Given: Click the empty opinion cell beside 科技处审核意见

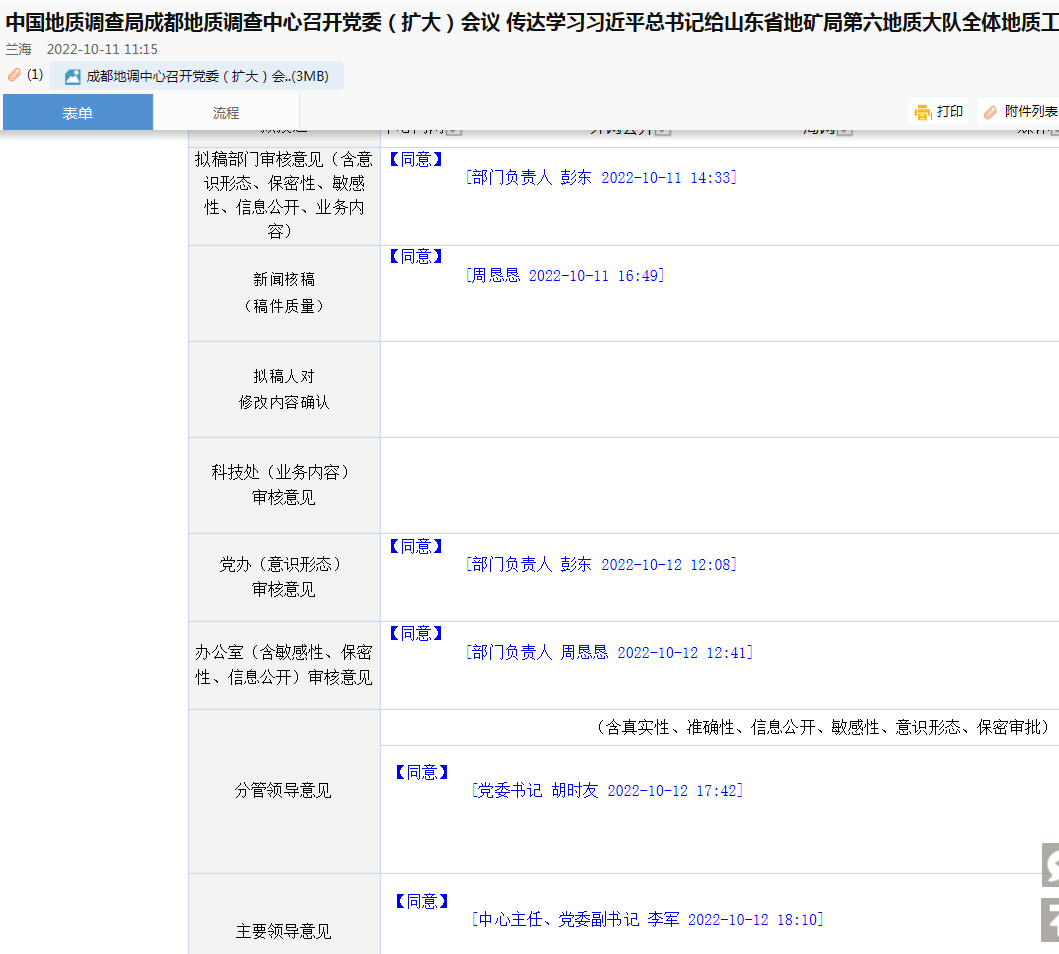Looking at the screenshot, I should point(720,485).
